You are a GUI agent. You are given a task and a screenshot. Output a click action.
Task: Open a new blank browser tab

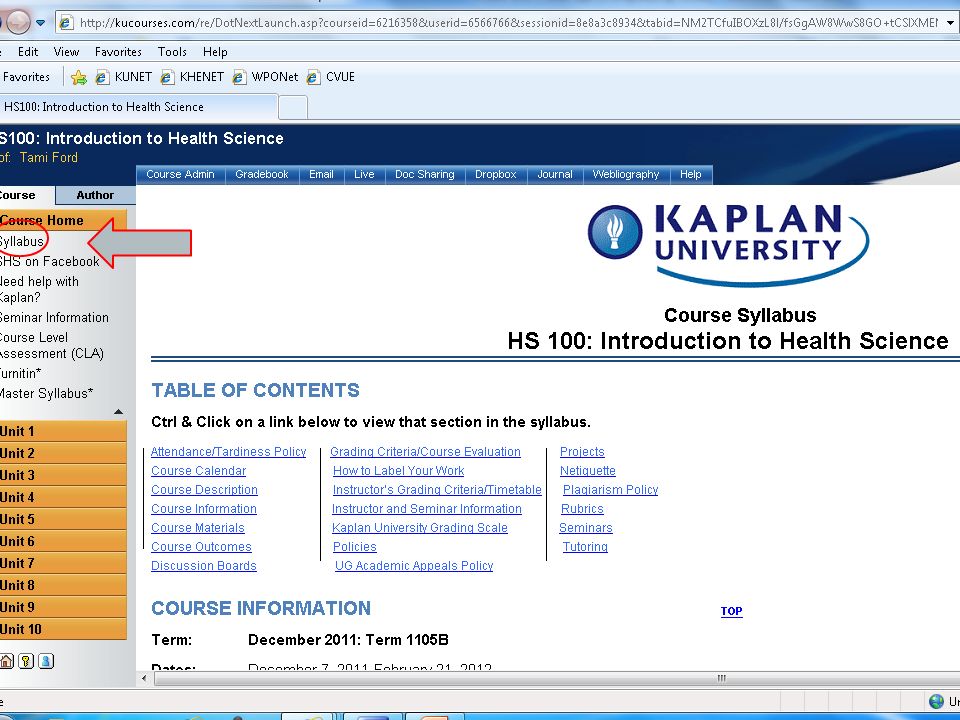293,108
